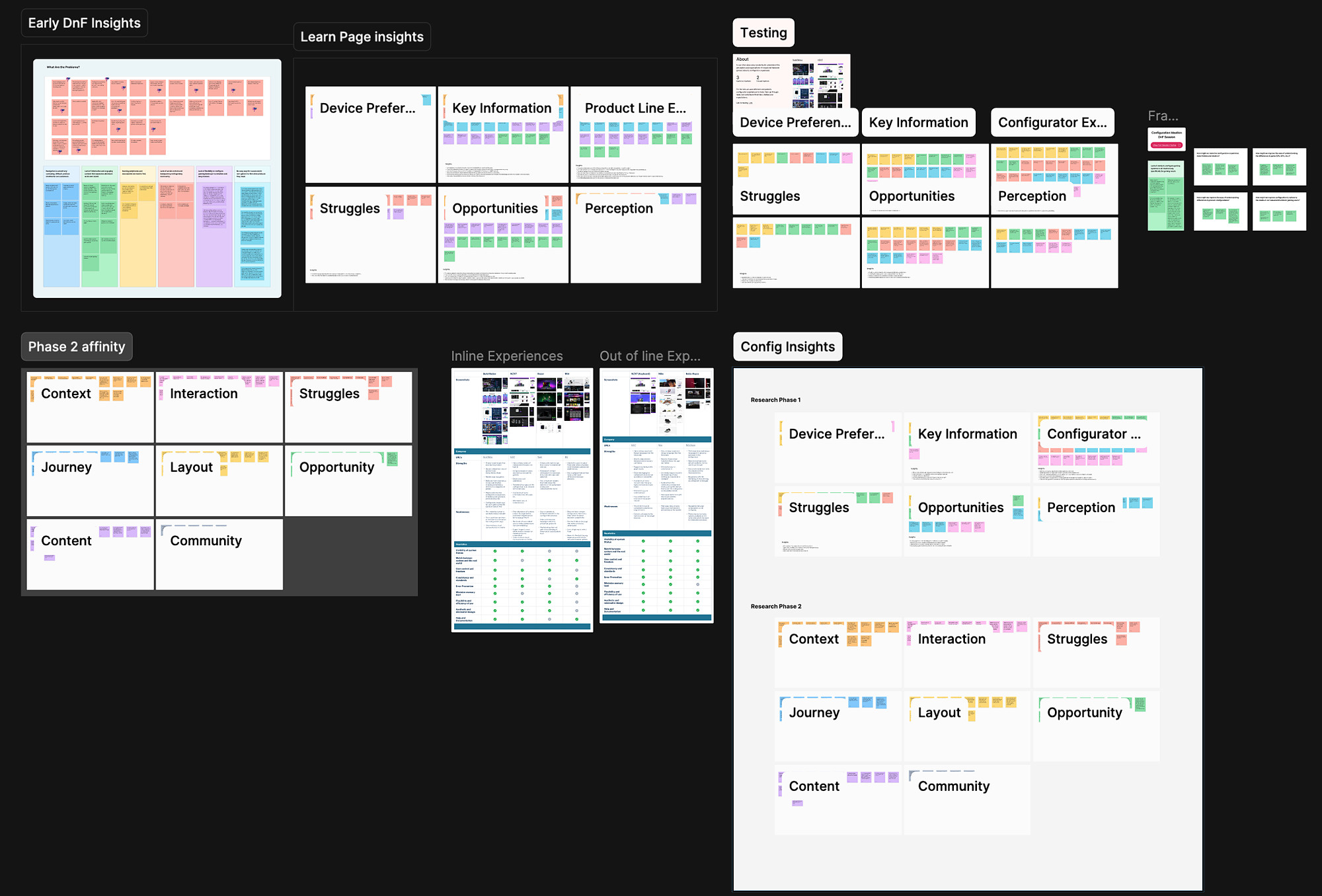Click the Research Phase 1 heading
The width and height of the screenshot is (1322, 896).
pyautogui.click(x=775, y=400)
